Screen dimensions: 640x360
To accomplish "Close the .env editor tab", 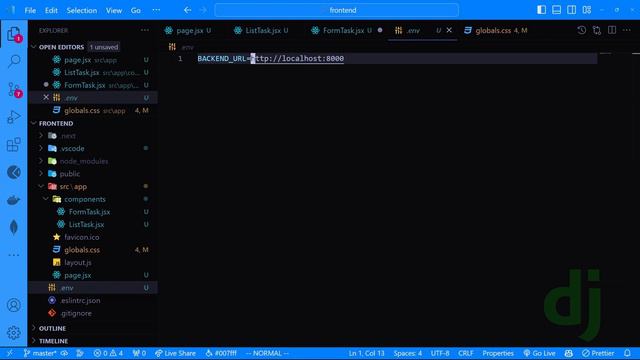I will (x=449, y=30).
